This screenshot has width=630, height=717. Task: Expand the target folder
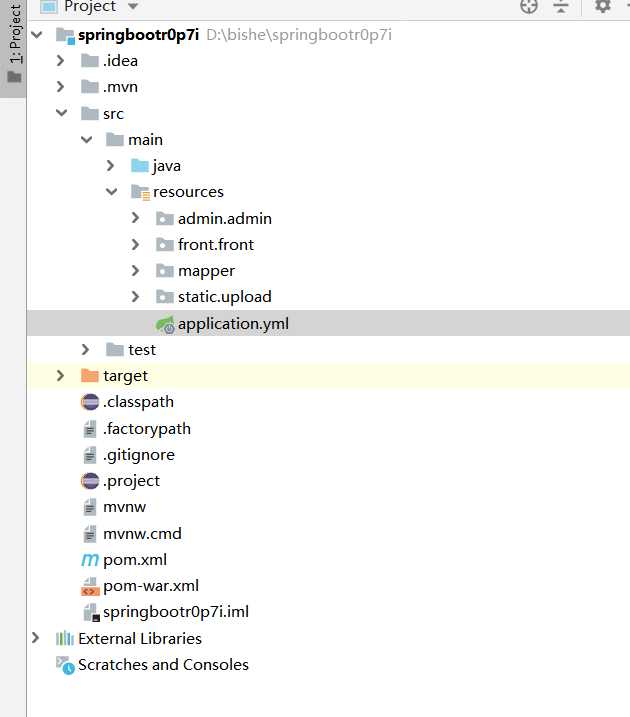coord(61,376)
